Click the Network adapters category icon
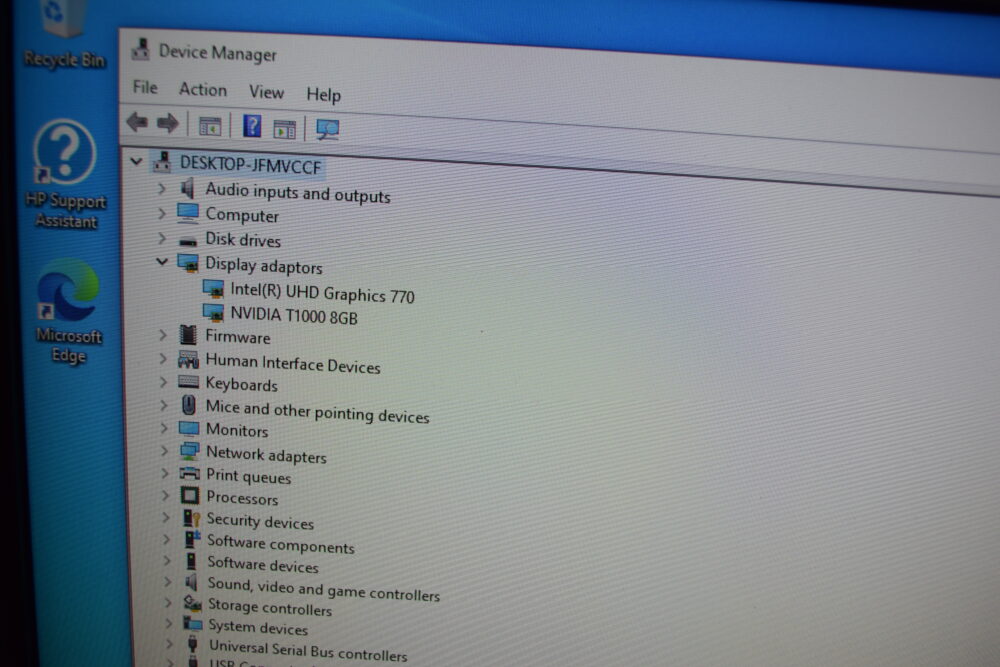This screenshot has height=667, width=1000. [189, 451]
